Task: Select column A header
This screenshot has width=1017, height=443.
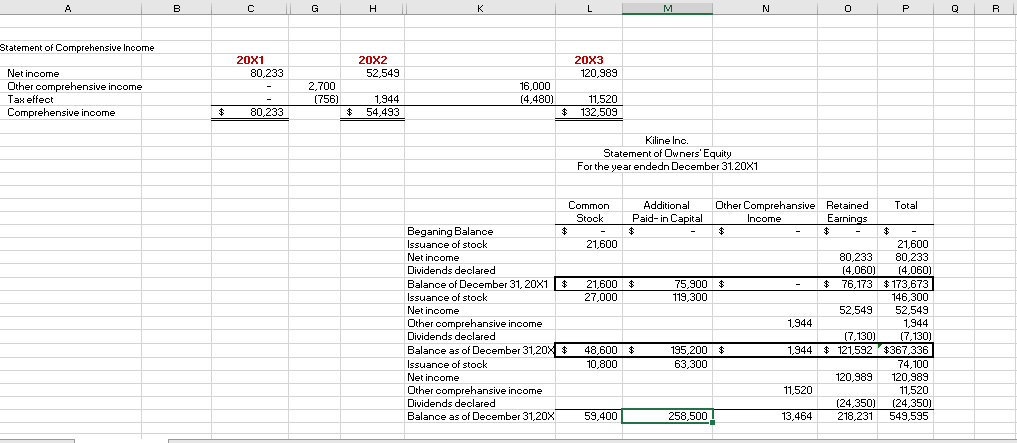Action: pos(69,8)
